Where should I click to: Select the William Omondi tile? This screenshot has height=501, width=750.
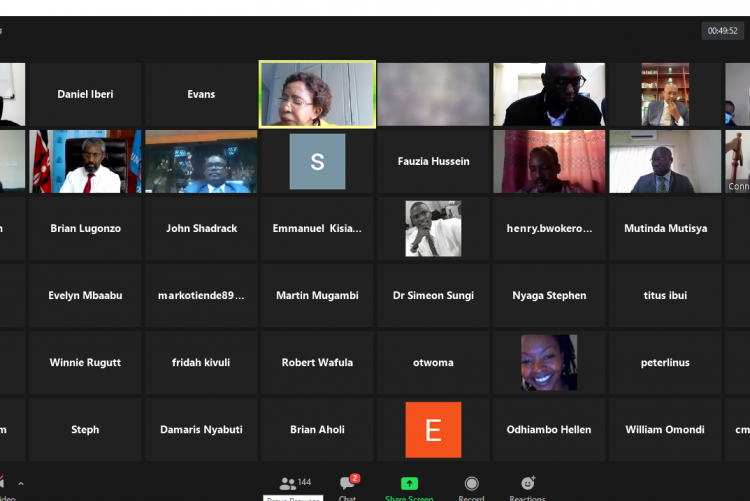coord(665,430)
